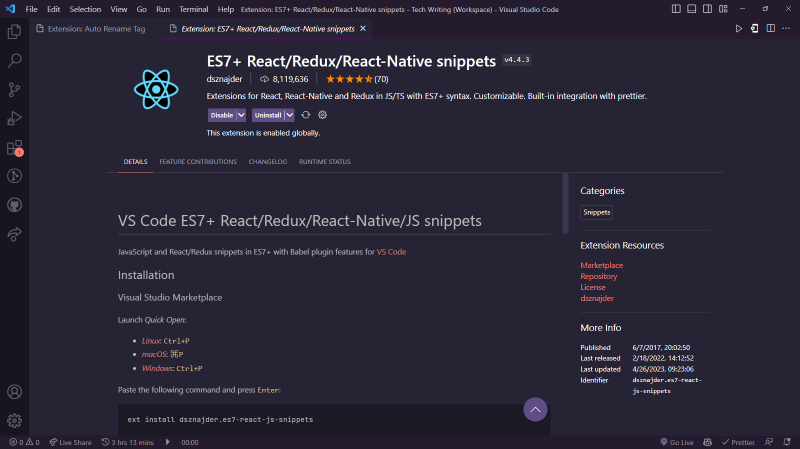
Task: Click the Disable button
Action: tap(222, 115)
